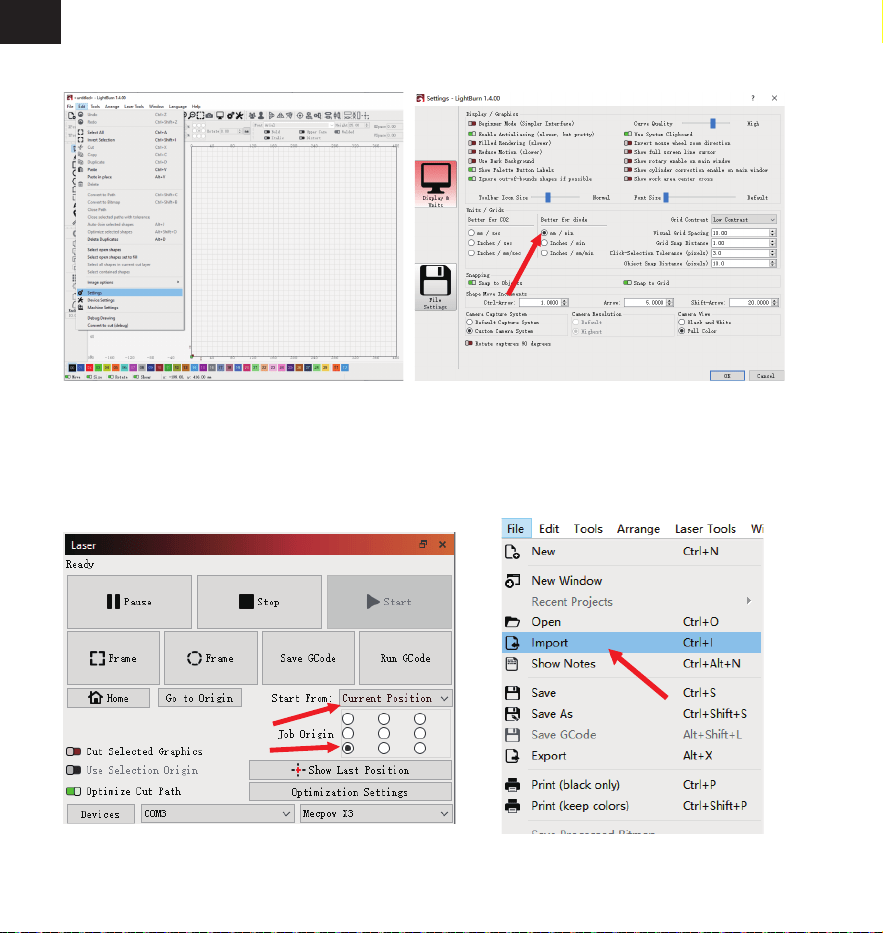This screenshot has width=883, height=933.
Task: Click the Ctrl-Arrow increment stepper
Action: point(565,302)
